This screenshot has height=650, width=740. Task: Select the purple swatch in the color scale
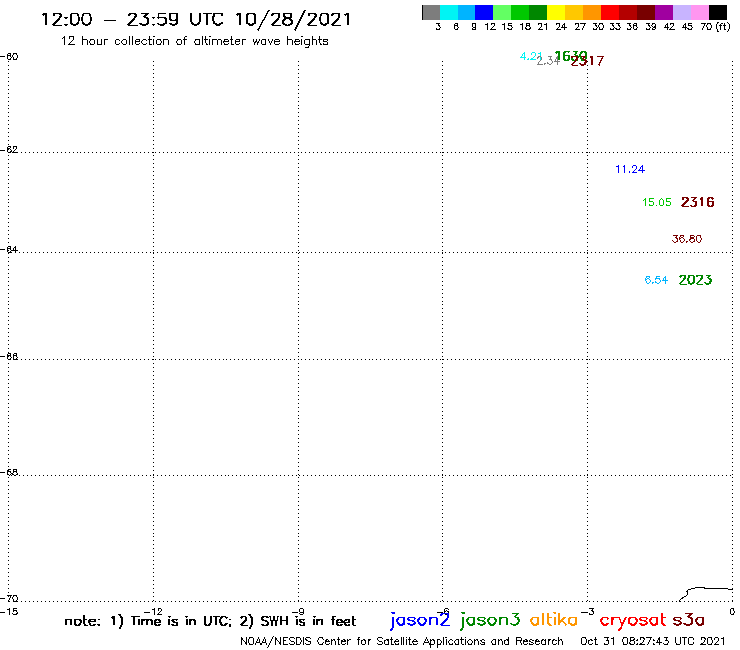click(664, 12)
